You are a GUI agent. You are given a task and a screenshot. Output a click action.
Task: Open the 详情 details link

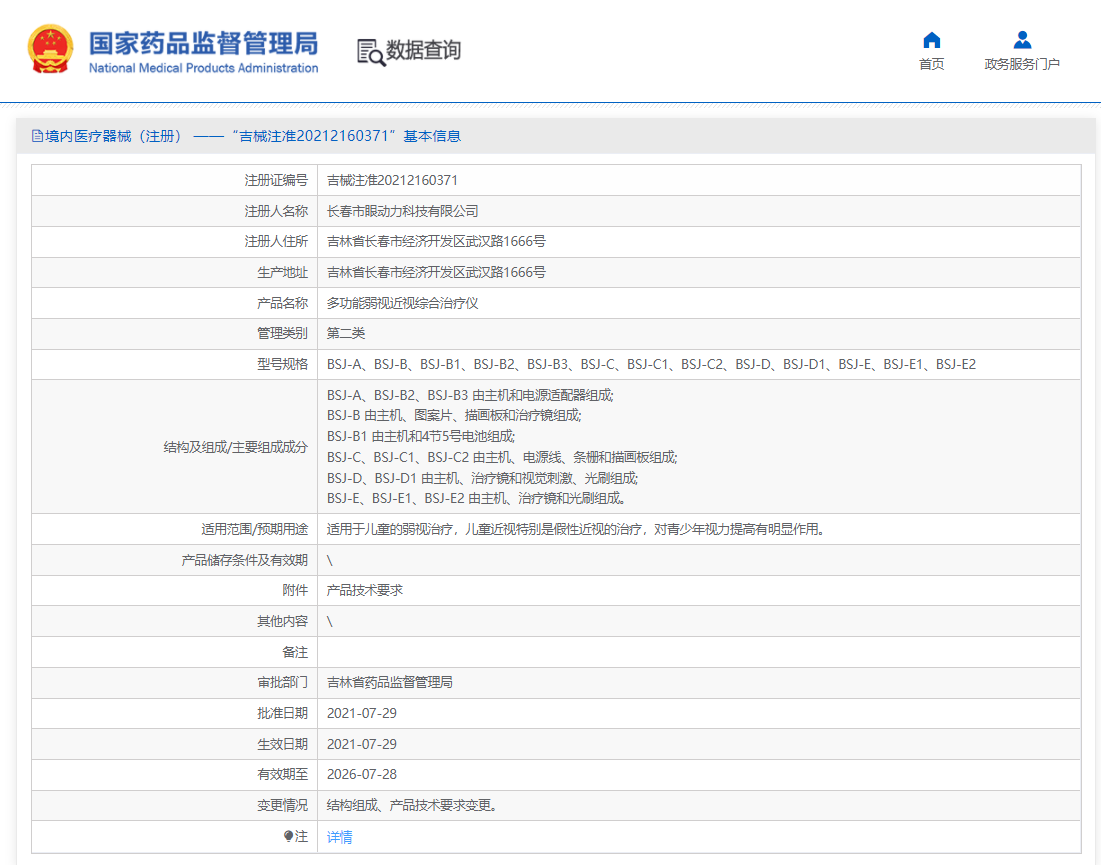338,836
